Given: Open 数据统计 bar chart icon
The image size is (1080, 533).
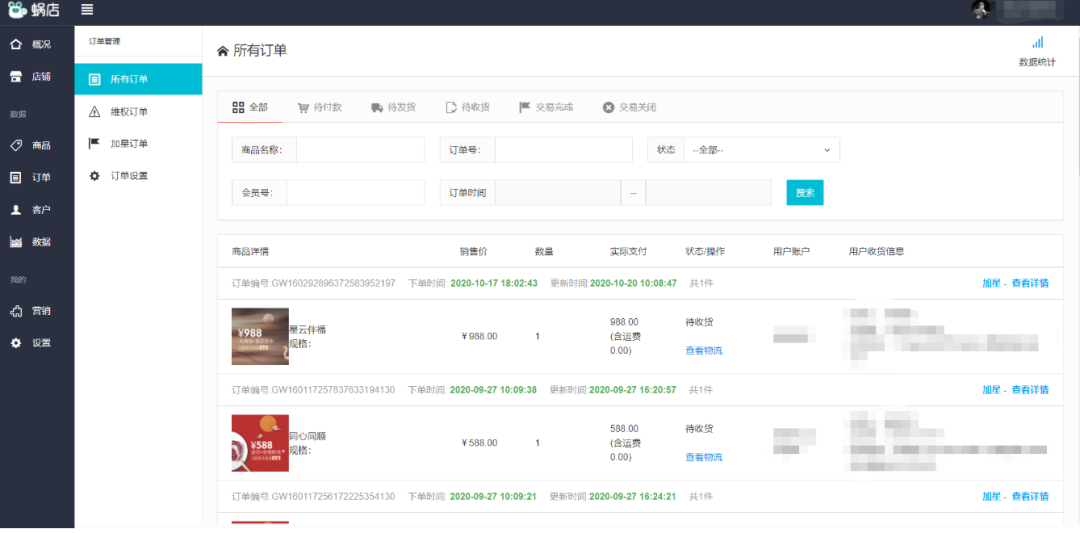Looking at the screenshot, I should [1037, 43].
